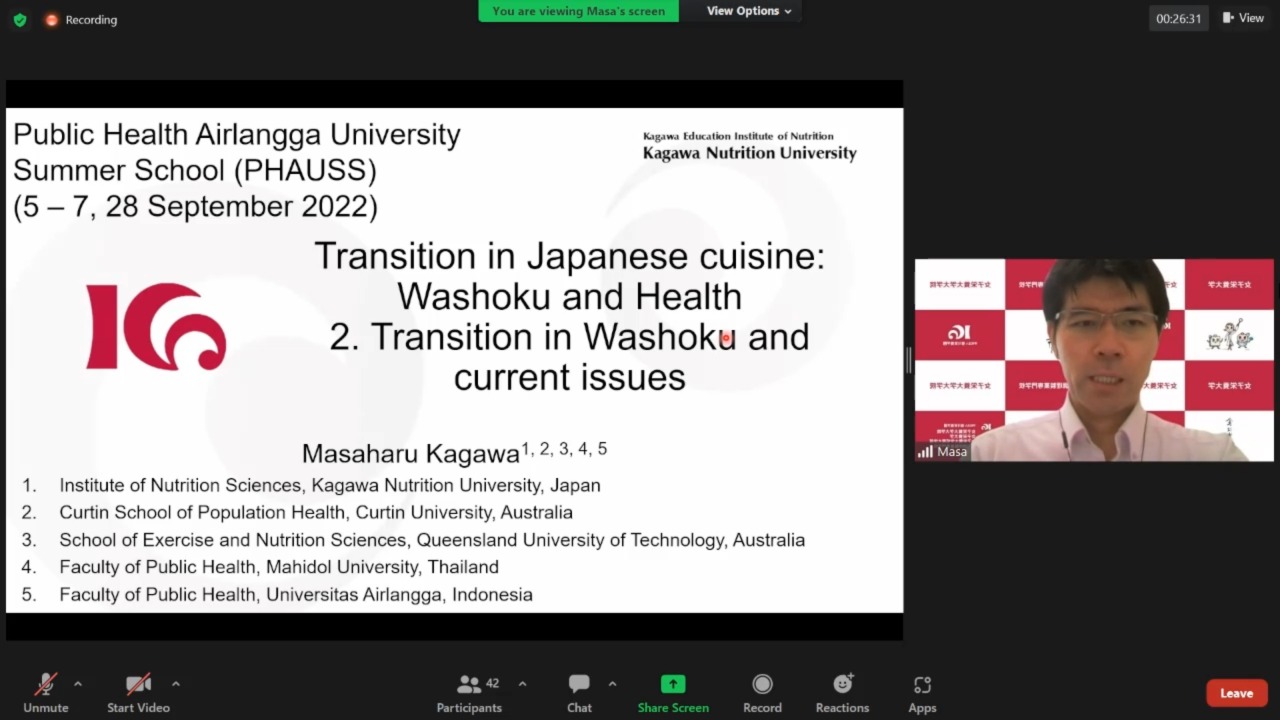Open the Chat panel
Screen dimensions: 1280x720
pyautogui.click(x=579, y=693)
